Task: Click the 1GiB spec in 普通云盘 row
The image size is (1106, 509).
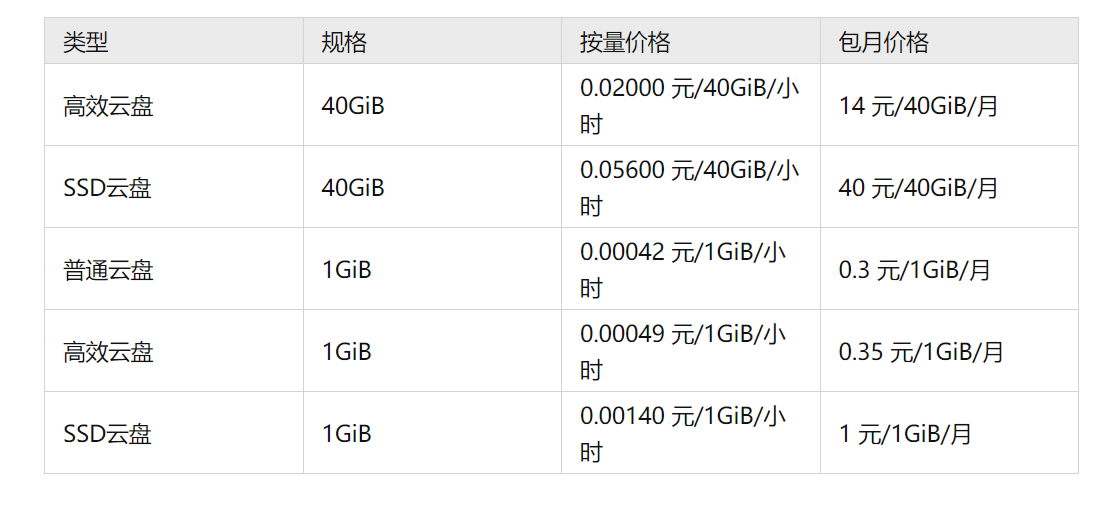Action: tap(347, 270)
